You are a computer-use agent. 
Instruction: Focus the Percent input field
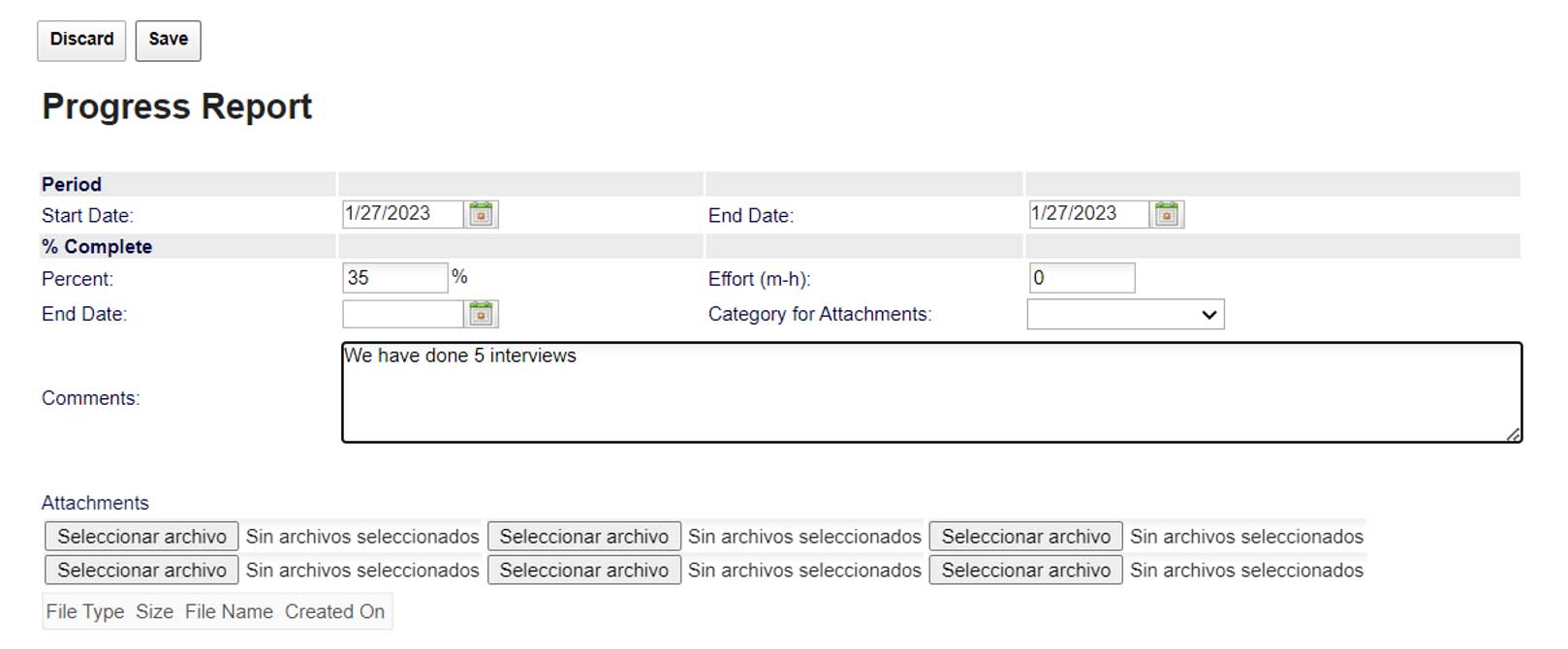point(395,278)
